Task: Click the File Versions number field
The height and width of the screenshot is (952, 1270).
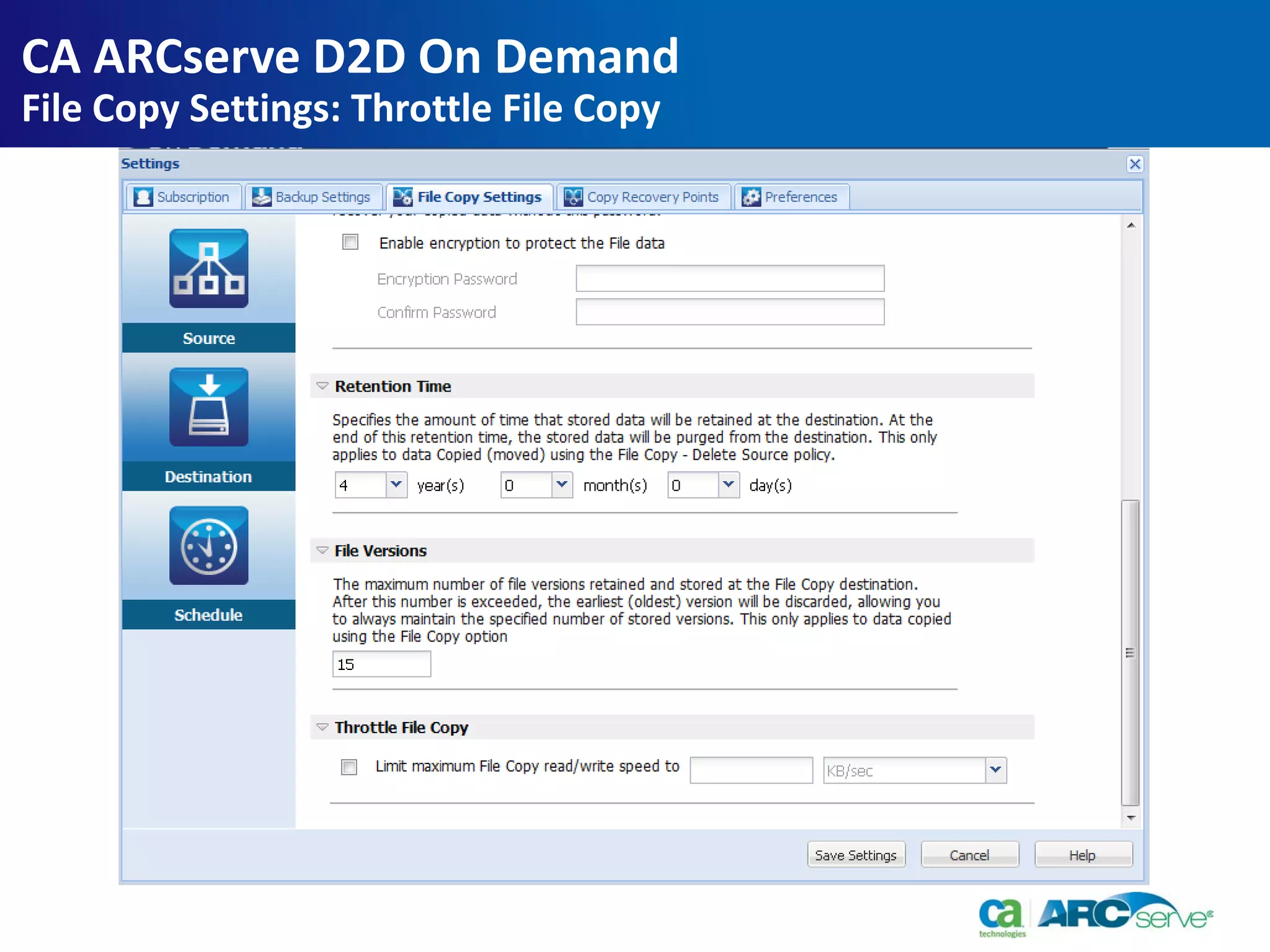Action: [381, 664]
